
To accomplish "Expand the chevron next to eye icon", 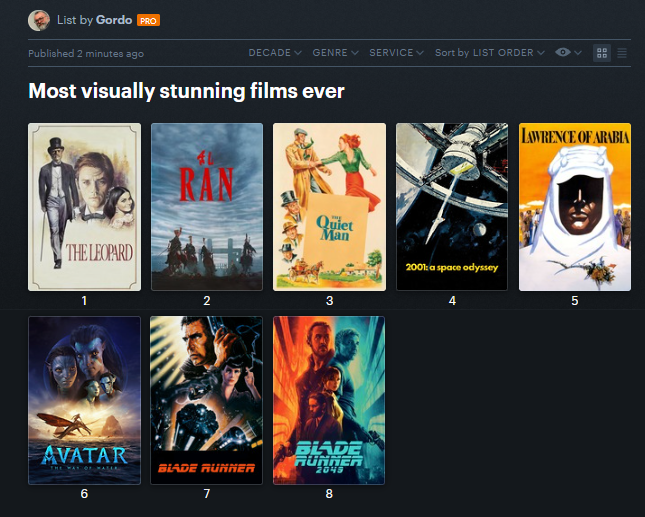I will tap(578, 53).
